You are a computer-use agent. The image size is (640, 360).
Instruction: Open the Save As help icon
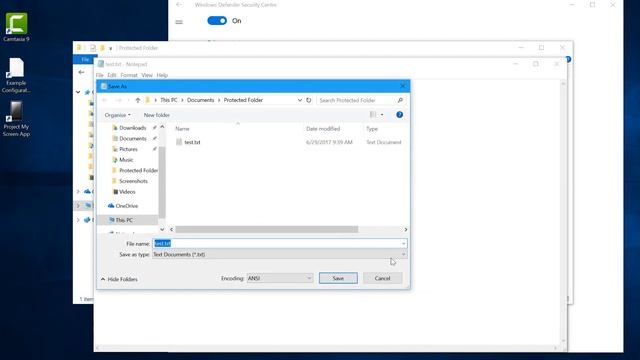400,115
